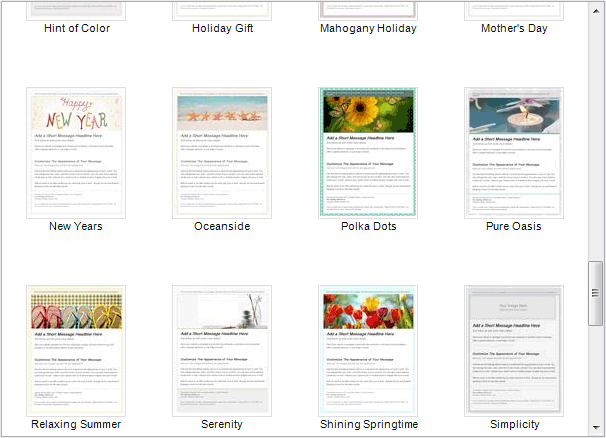Pick the Shining Springtime tulips thumbnail
The height and width of the screenshot is (438, 606).
pos(368,350)
